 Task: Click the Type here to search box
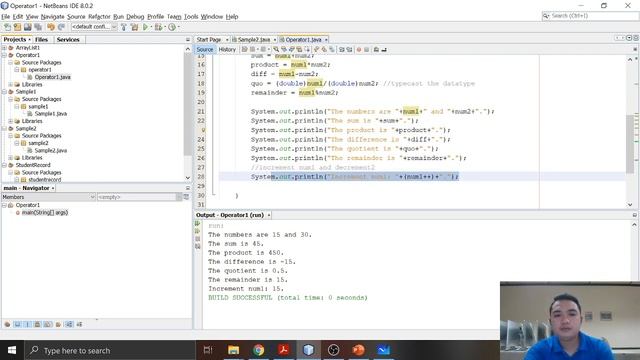point(110,350)
